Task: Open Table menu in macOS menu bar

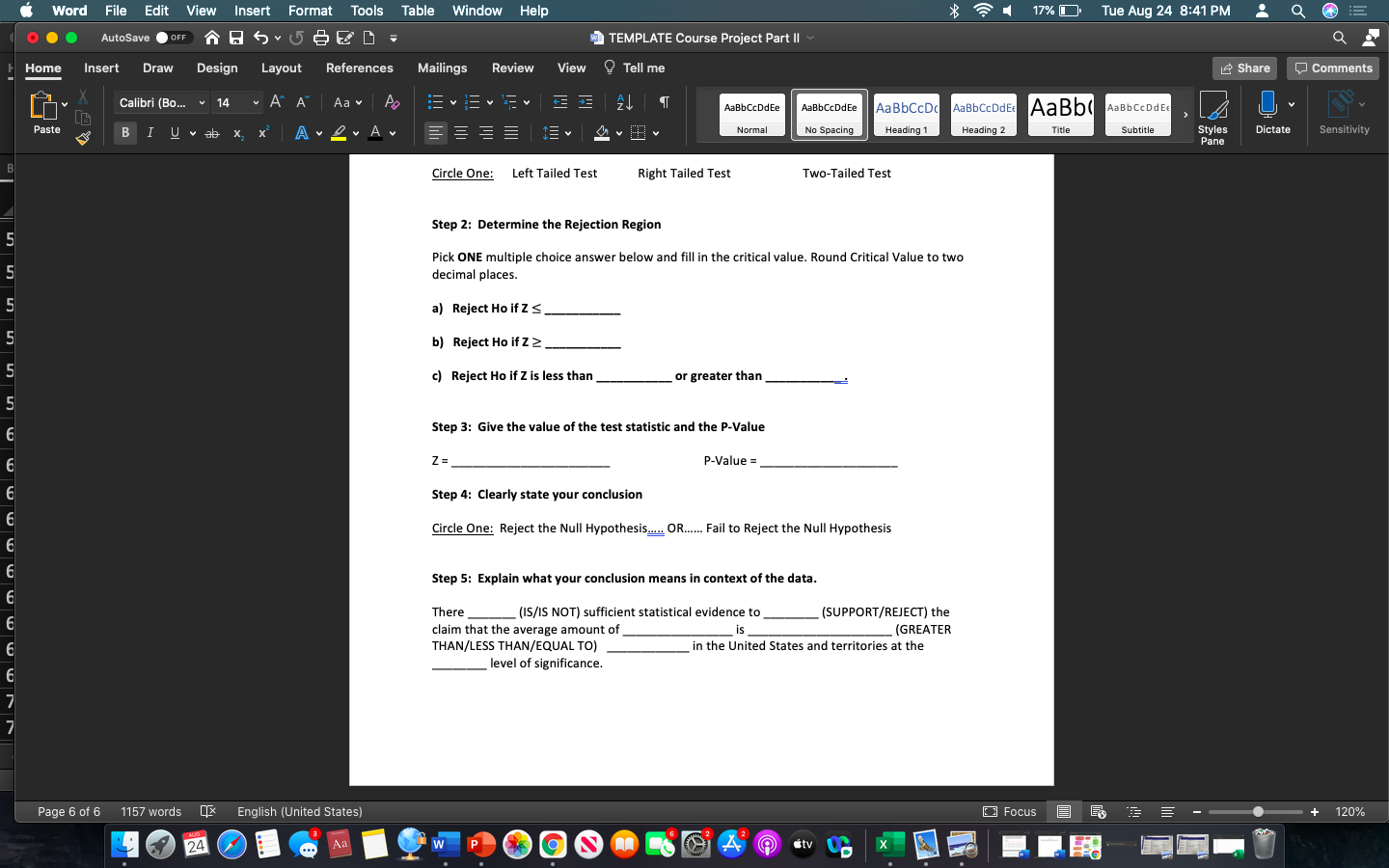Action: click(x=418, y=11)
